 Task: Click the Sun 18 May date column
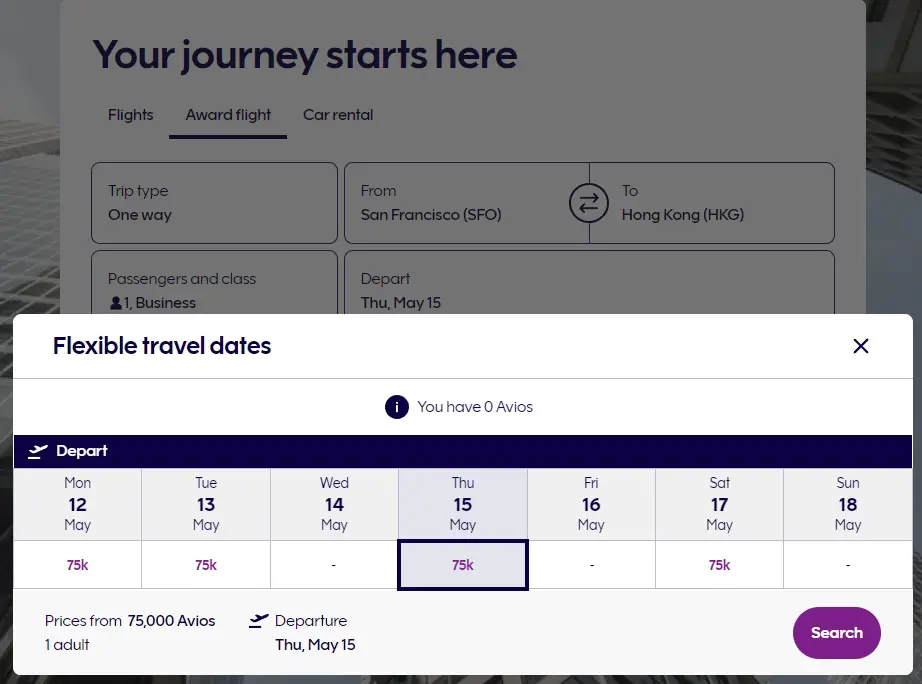click(848, 505)
